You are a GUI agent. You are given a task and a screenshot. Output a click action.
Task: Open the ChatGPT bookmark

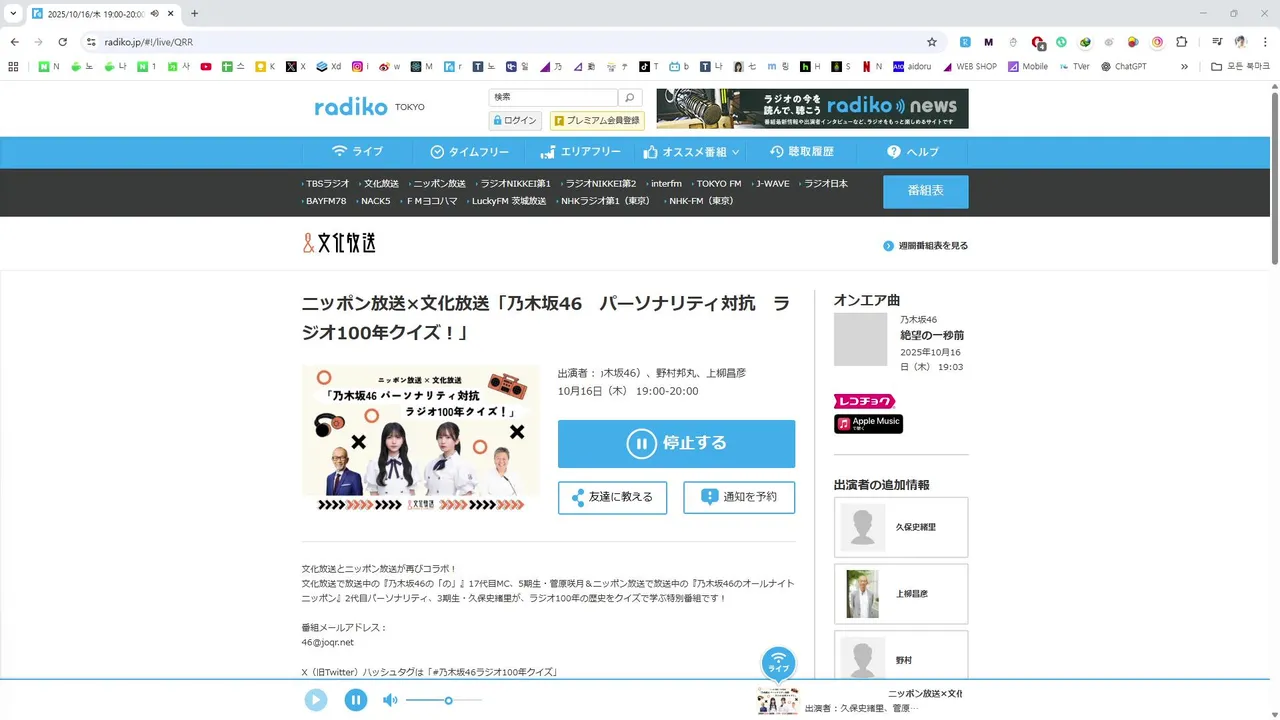1123,67
